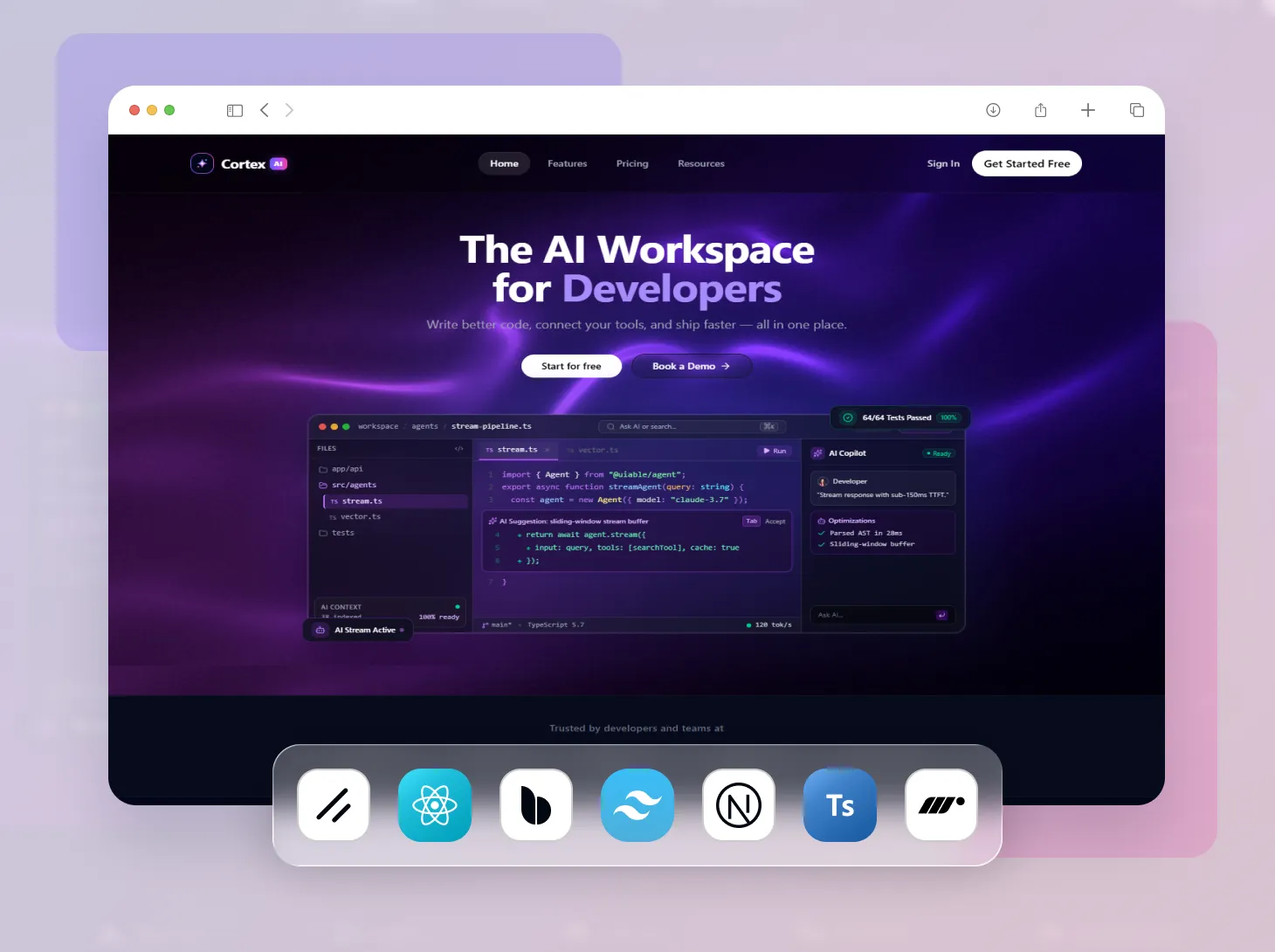Click the Ask AI or search field

pyautogui.click(x=693, y=426)
